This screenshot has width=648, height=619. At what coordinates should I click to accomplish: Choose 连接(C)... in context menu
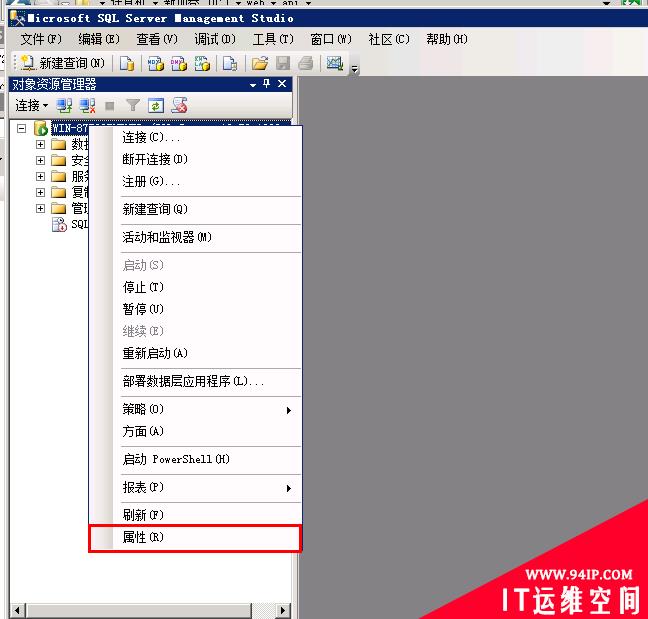click(x=195, y=138)
